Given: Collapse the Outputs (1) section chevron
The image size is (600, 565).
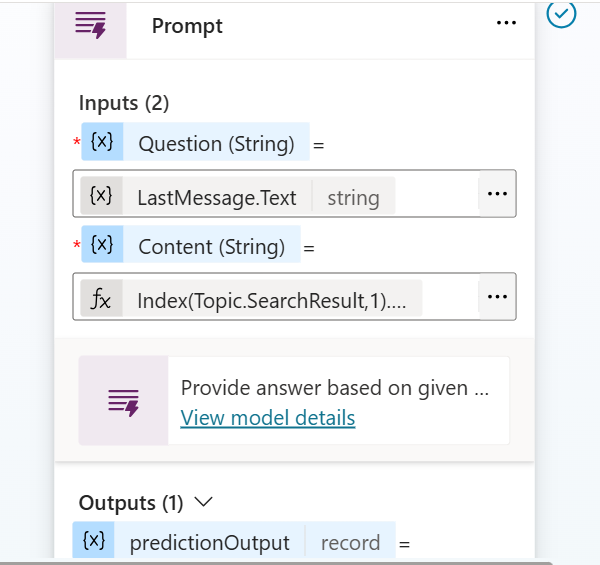Looking at the screenshot, I should pyautogui.click(x=204, y=501).
